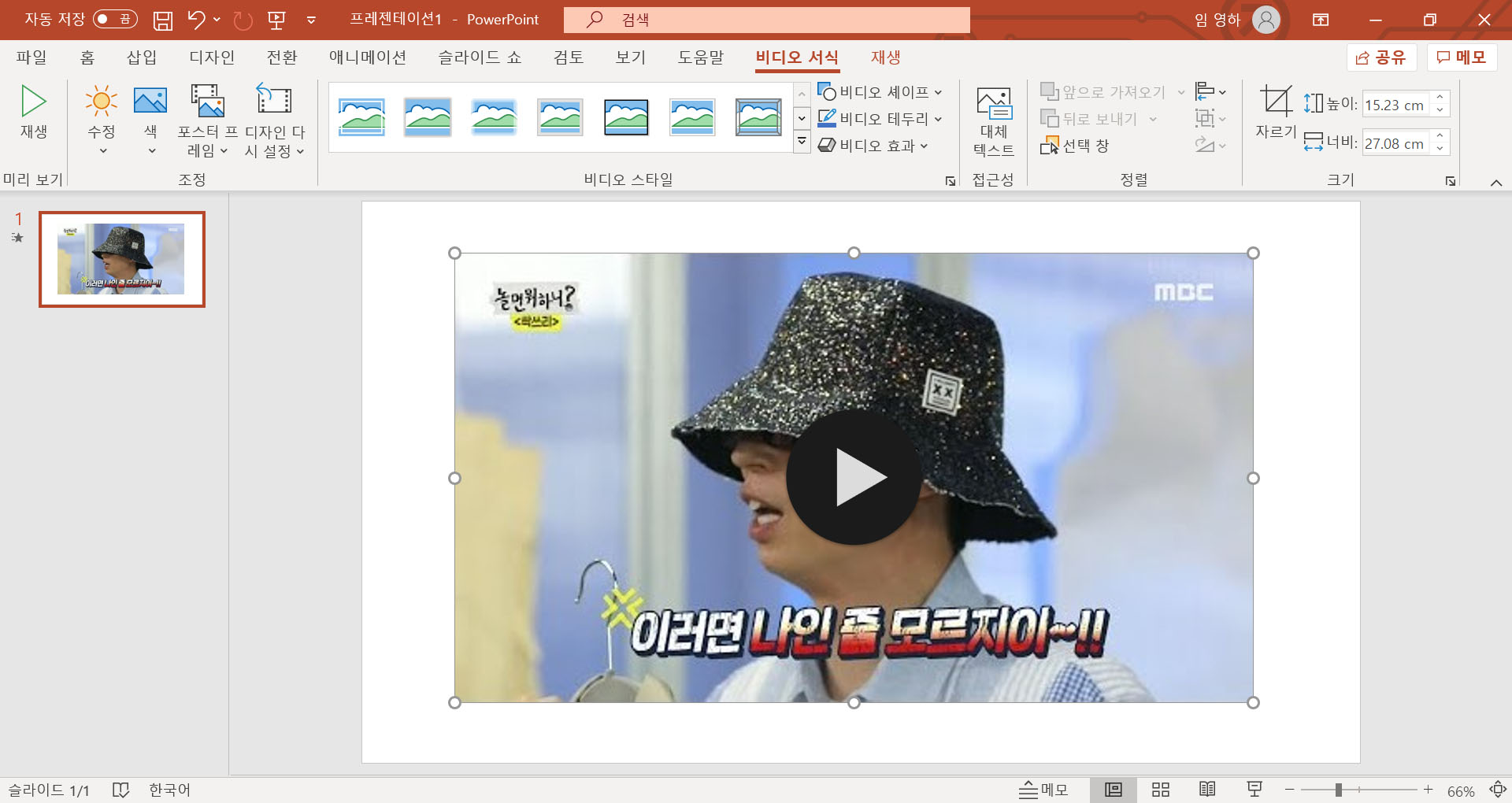The height and width of the screenshot is (803, 1512).
Task: Click the animation star beside slide 1
Action: 17,238
